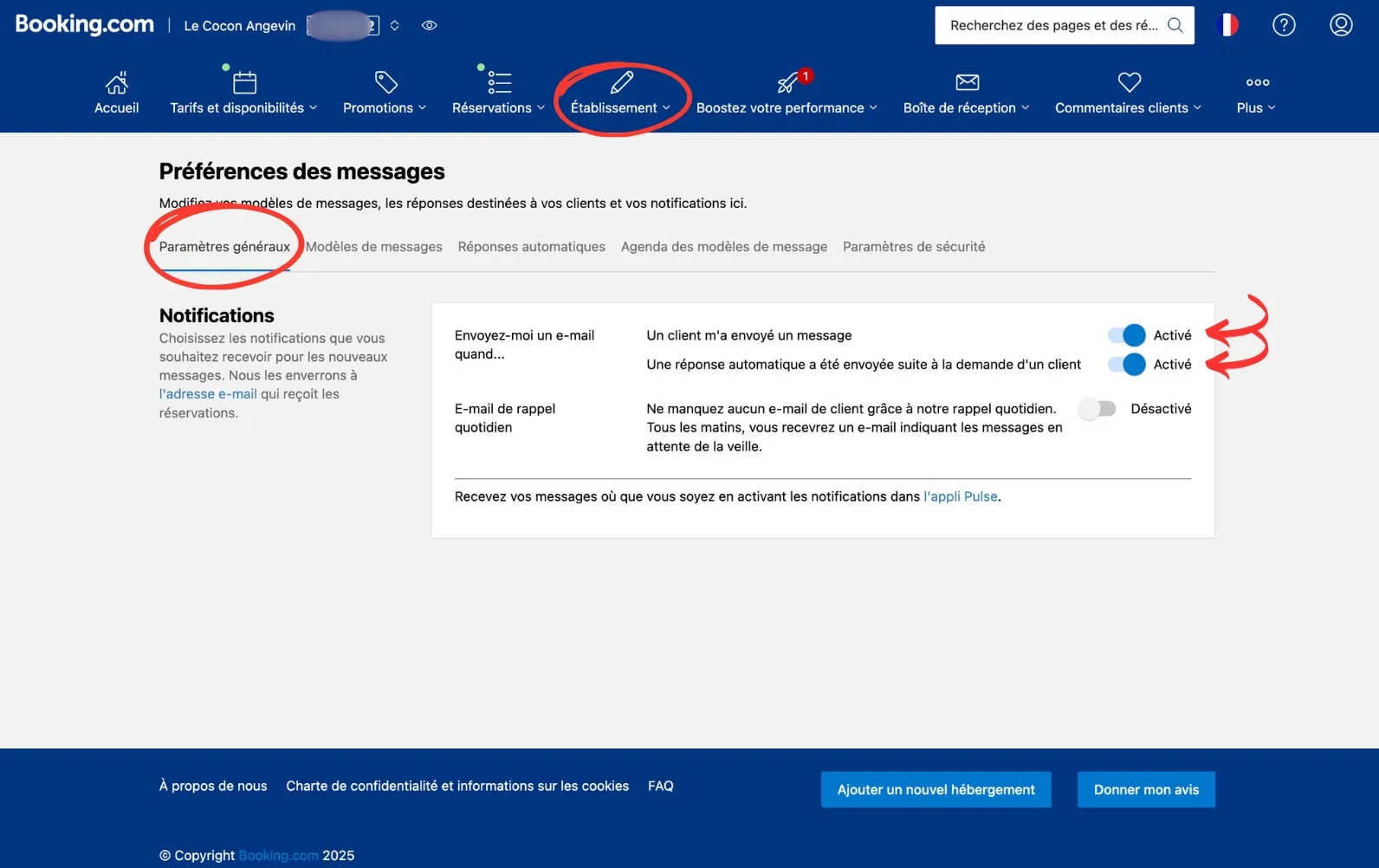1379x868 pixels.
Task: Enable the daily reminder email toggle
Action: pyautogui.click(x=1097, y=409)
